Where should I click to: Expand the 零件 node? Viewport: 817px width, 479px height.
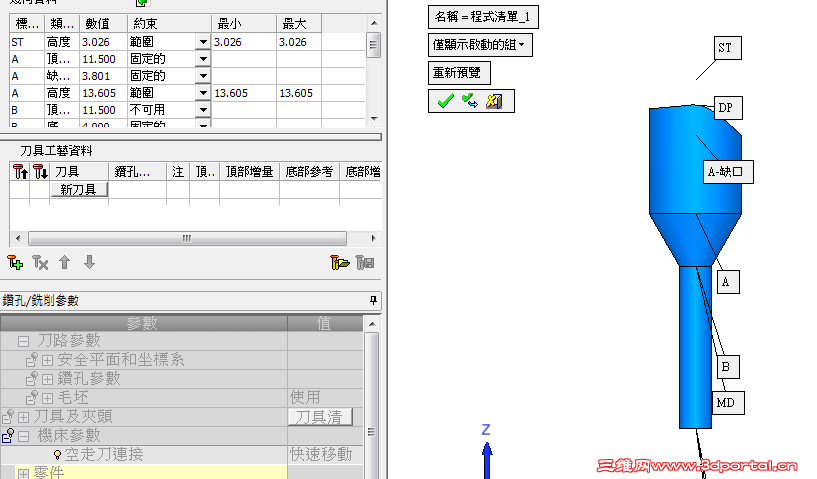[23, 473]
